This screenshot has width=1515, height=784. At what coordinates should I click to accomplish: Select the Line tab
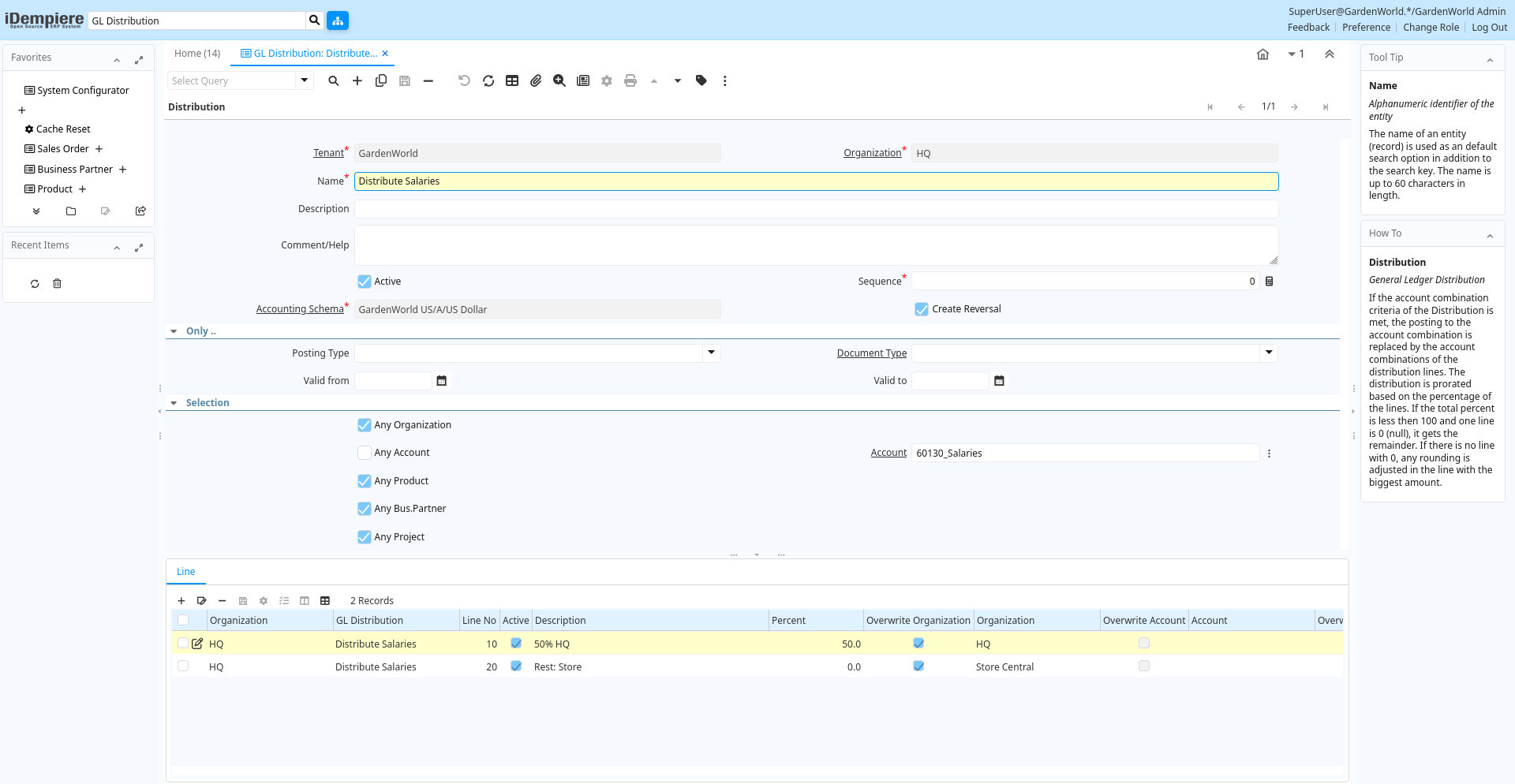(186, 572)
